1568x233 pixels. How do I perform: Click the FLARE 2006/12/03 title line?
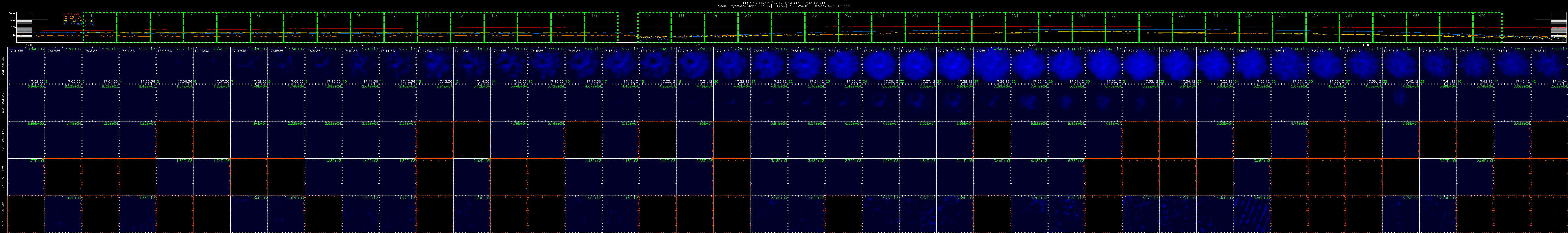[x=784, y=3]
